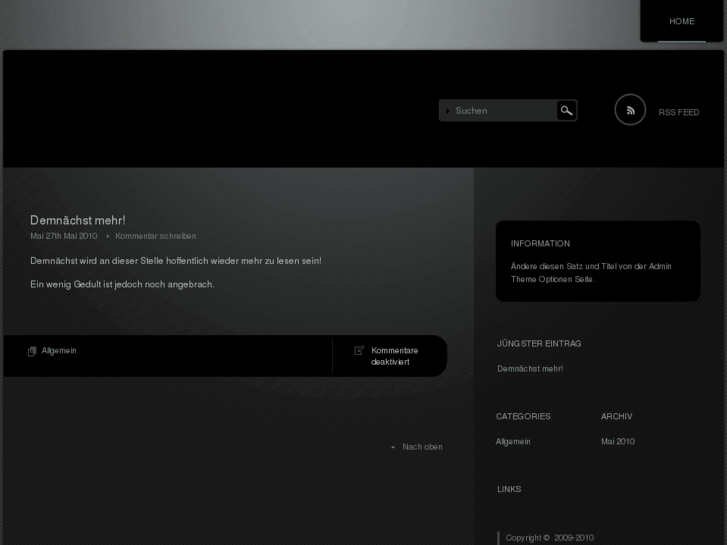Viewport: 727px width, 545px height.
Task: Click the LINKS heading
Action: click(x=509, y=489)
